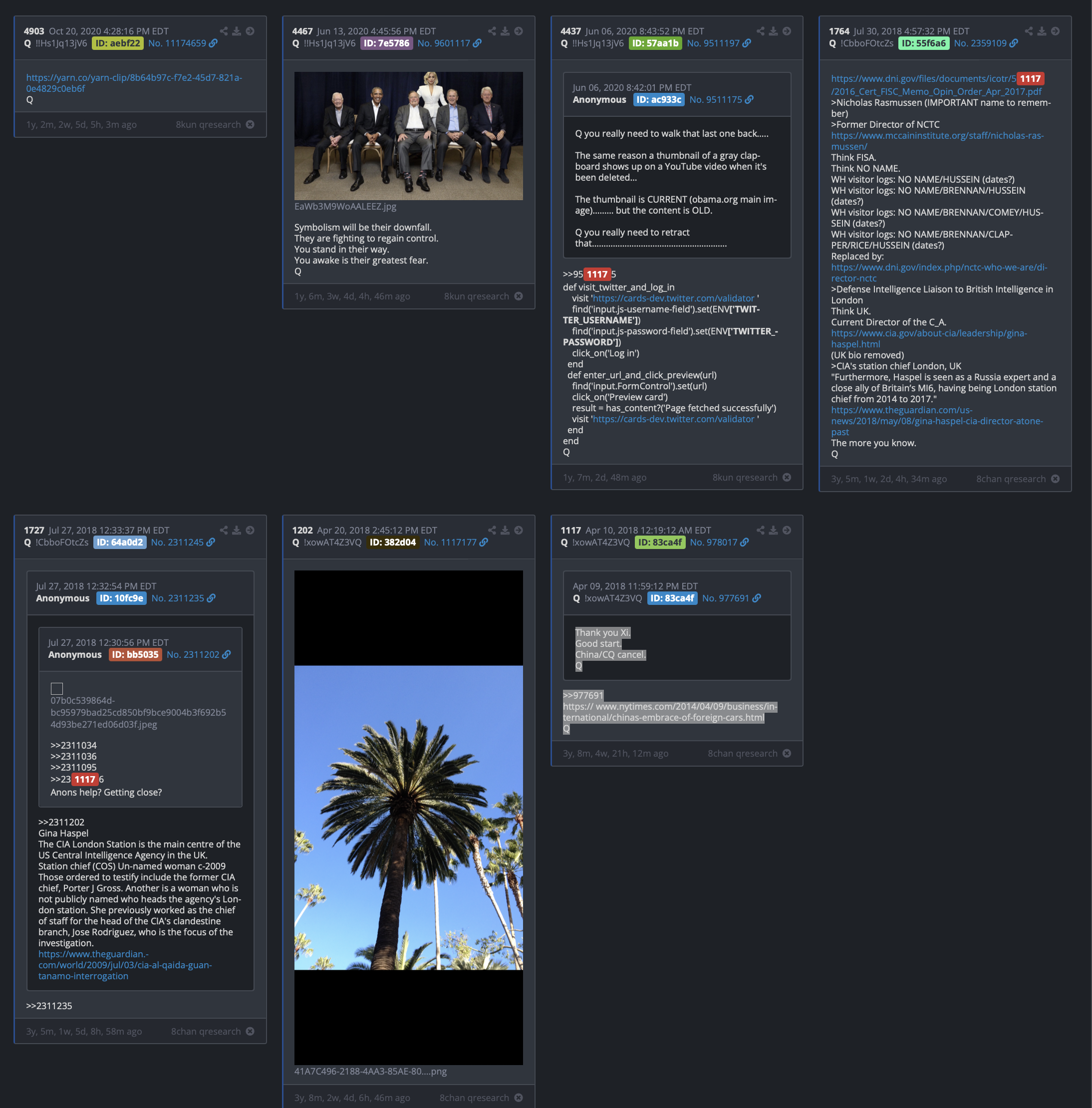Share post 4903 using its share icon

[x=224, y=31]
